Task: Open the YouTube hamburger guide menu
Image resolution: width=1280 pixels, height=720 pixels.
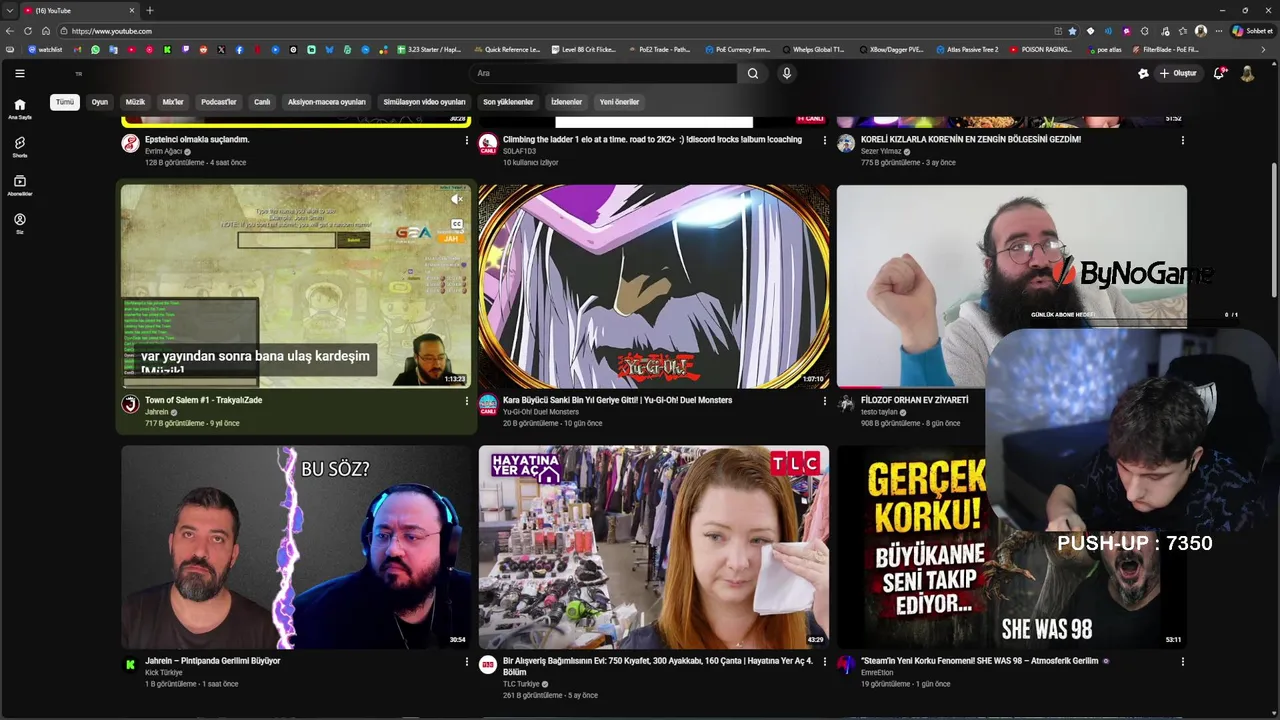Action: click(19, 73)
